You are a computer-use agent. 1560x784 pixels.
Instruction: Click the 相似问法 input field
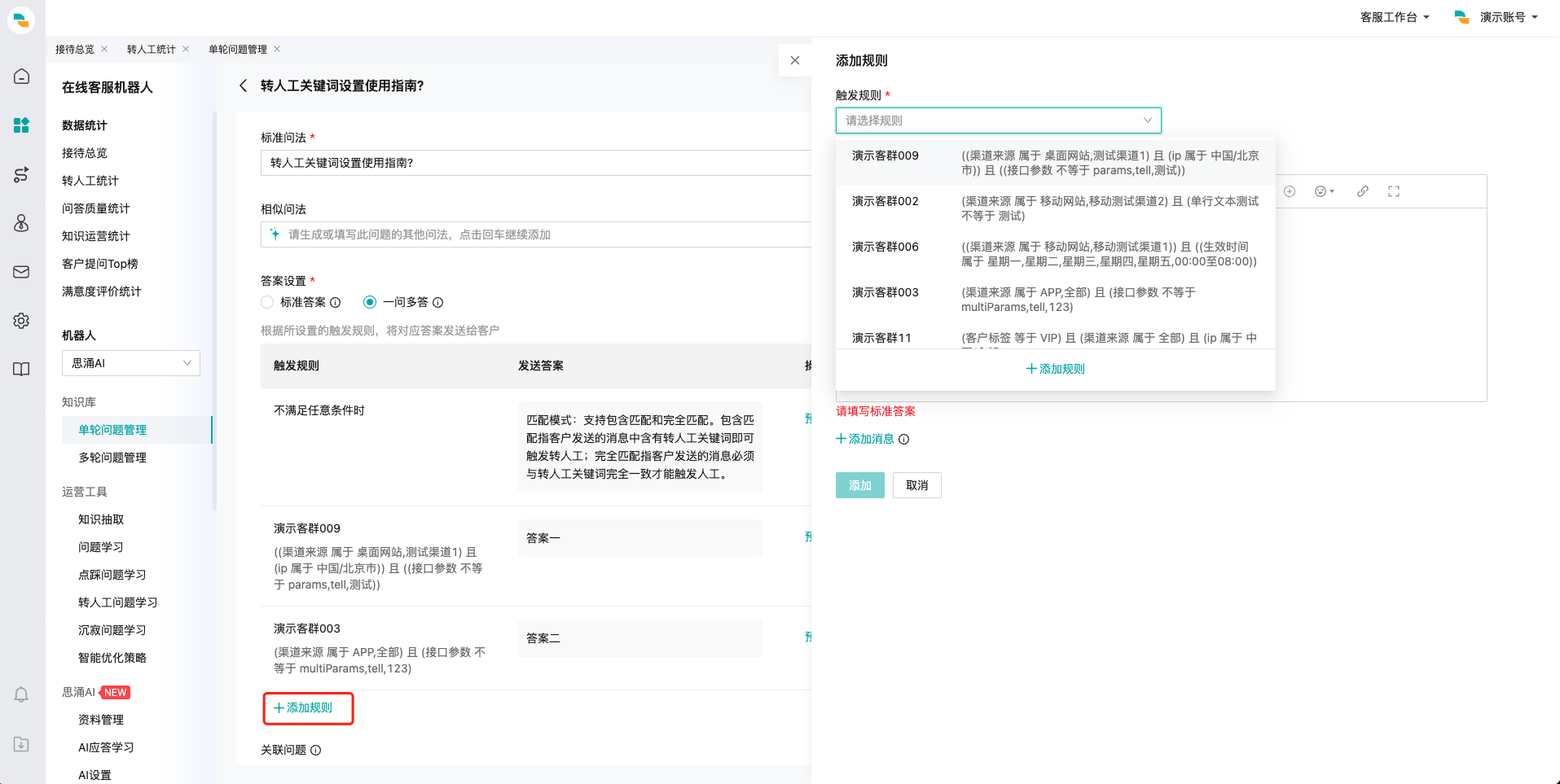pyautogui.click(x=536, y=234)
